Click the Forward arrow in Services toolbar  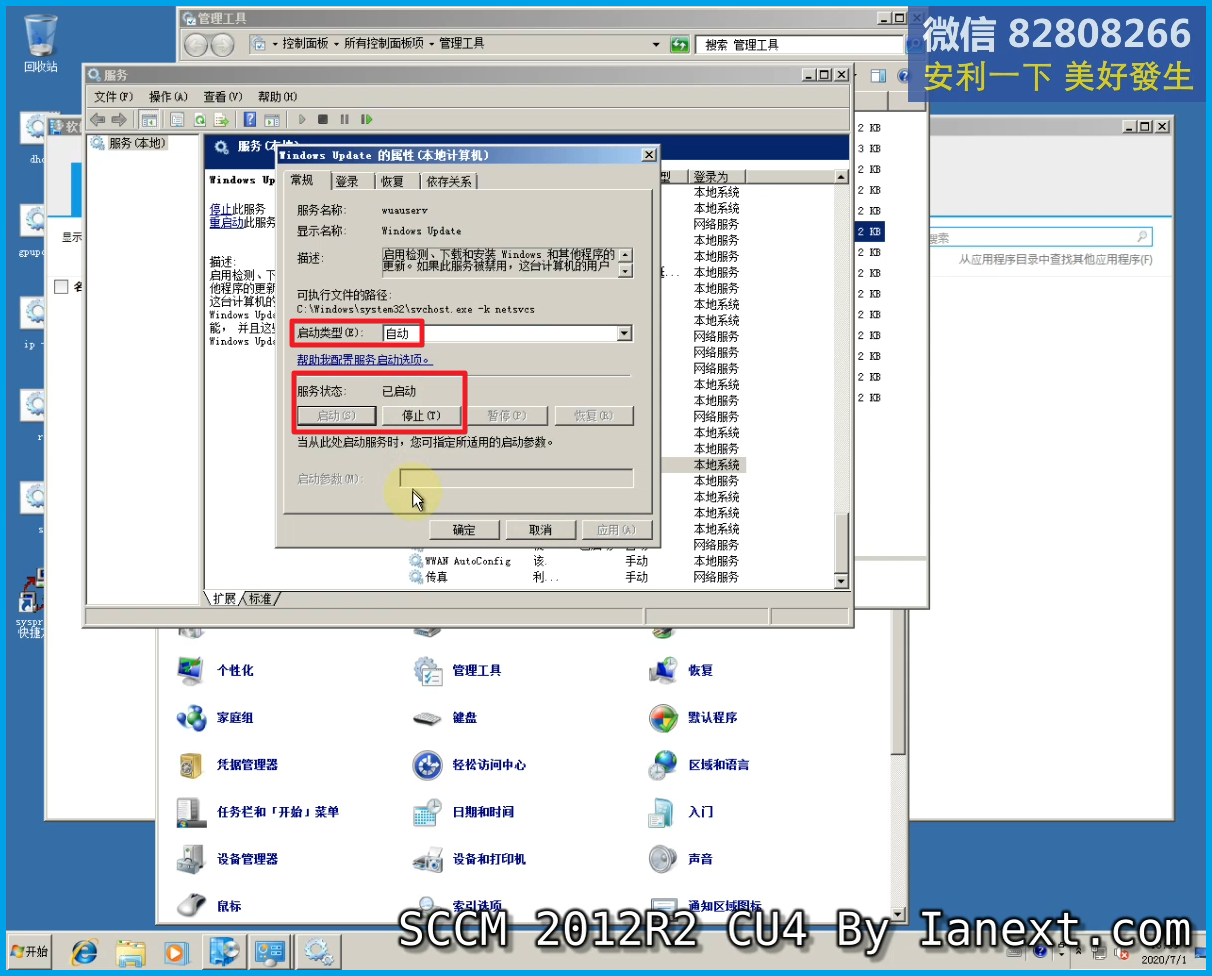119,119
